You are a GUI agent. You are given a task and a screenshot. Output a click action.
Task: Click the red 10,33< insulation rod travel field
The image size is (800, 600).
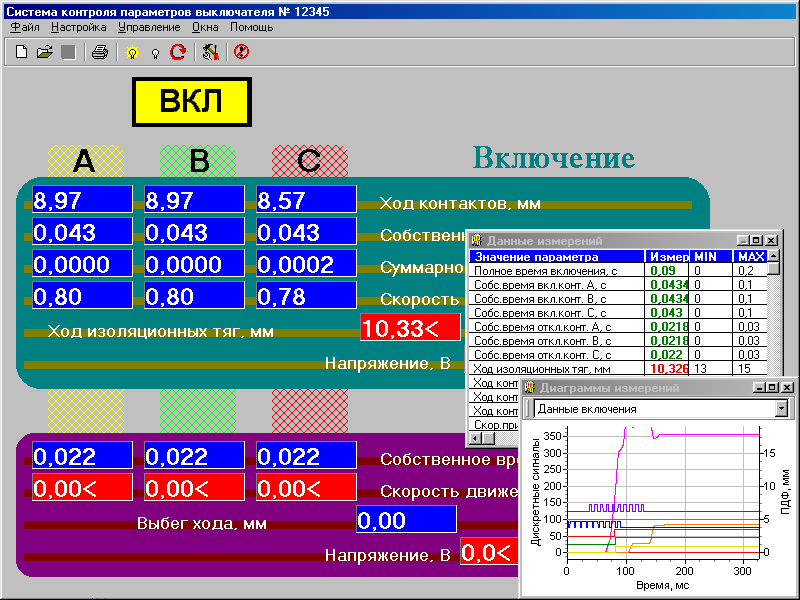[x=410, y=327]
